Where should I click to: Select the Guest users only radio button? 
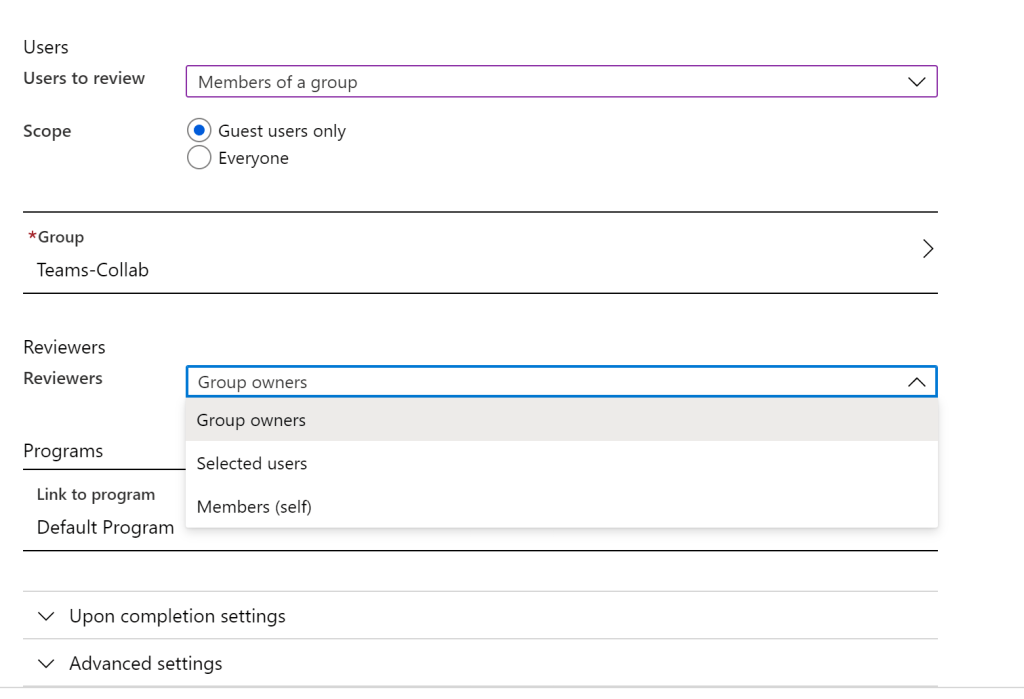point(199,131)
